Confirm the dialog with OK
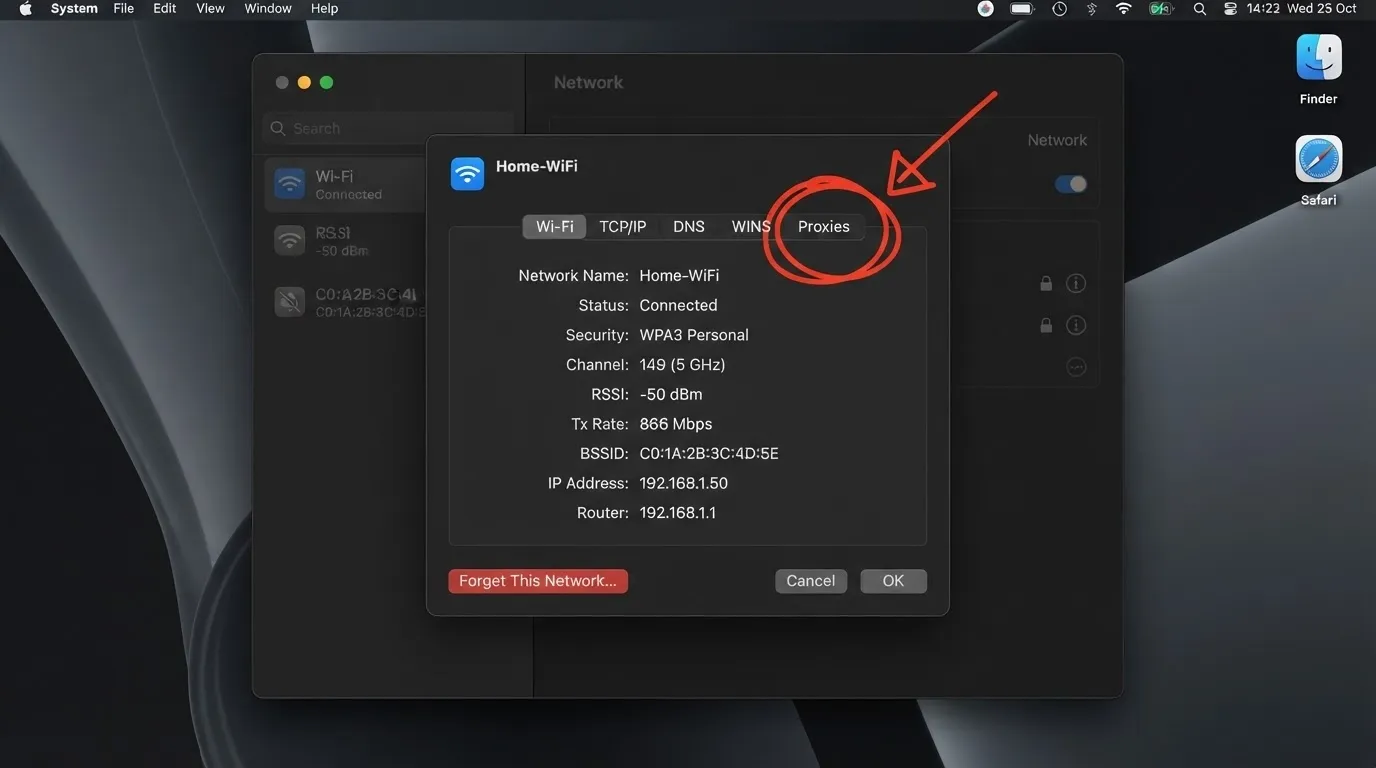 point(893,581)
